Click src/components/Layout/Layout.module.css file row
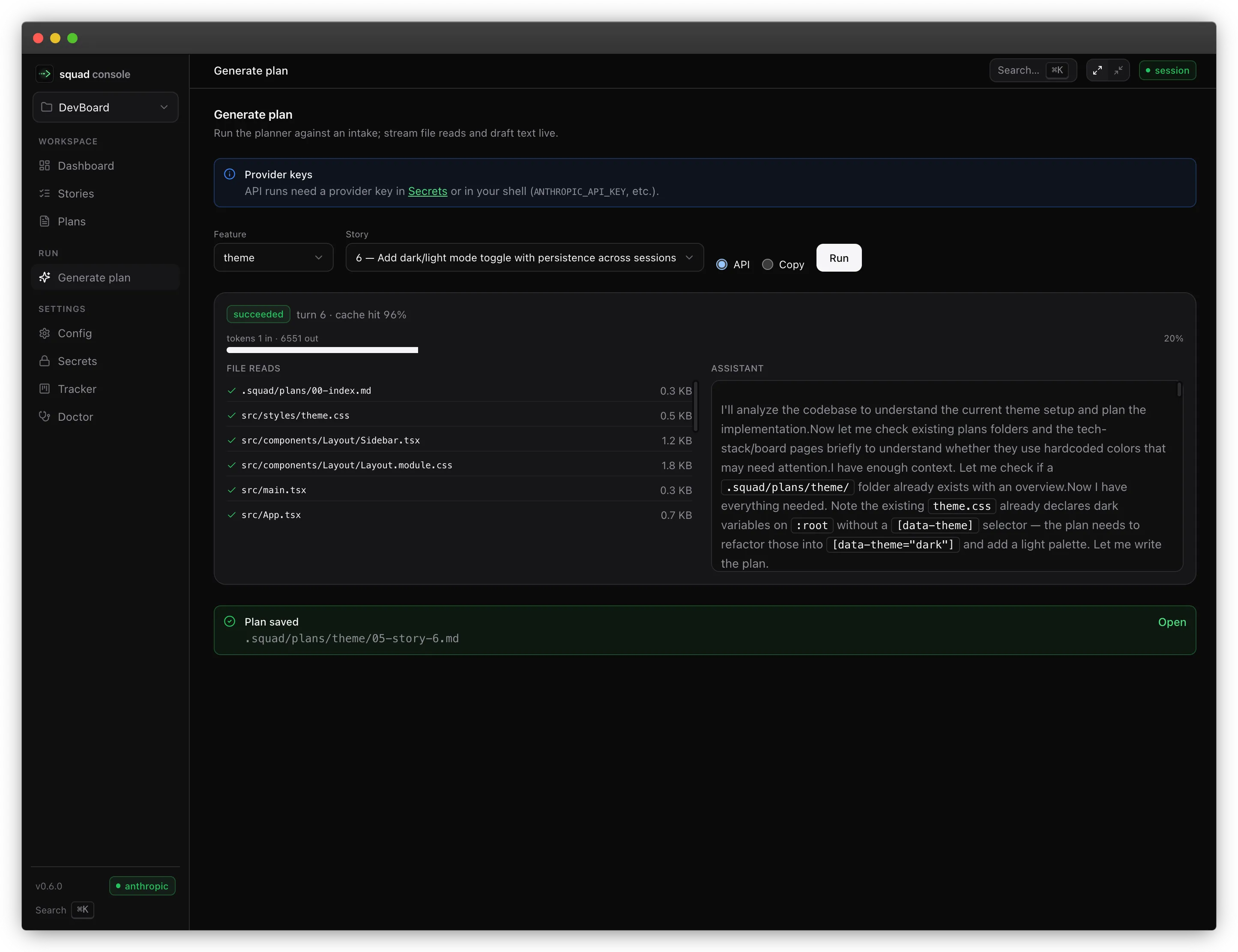The height and width of the screenshot is (952, 1238). tap(459, 465)
